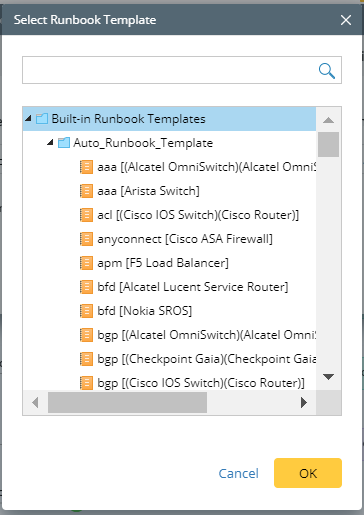
Task: Click the runbook icon next to anyconnect
Action: (x=86, y=239)
